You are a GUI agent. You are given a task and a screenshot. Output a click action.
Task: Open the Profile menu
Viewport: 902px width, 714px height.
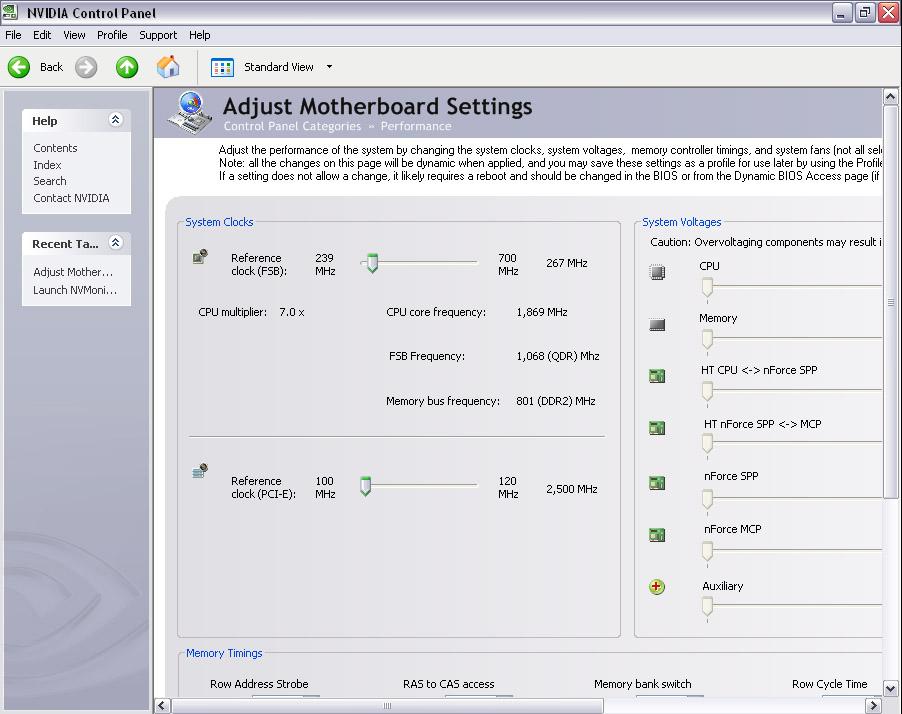112,35
